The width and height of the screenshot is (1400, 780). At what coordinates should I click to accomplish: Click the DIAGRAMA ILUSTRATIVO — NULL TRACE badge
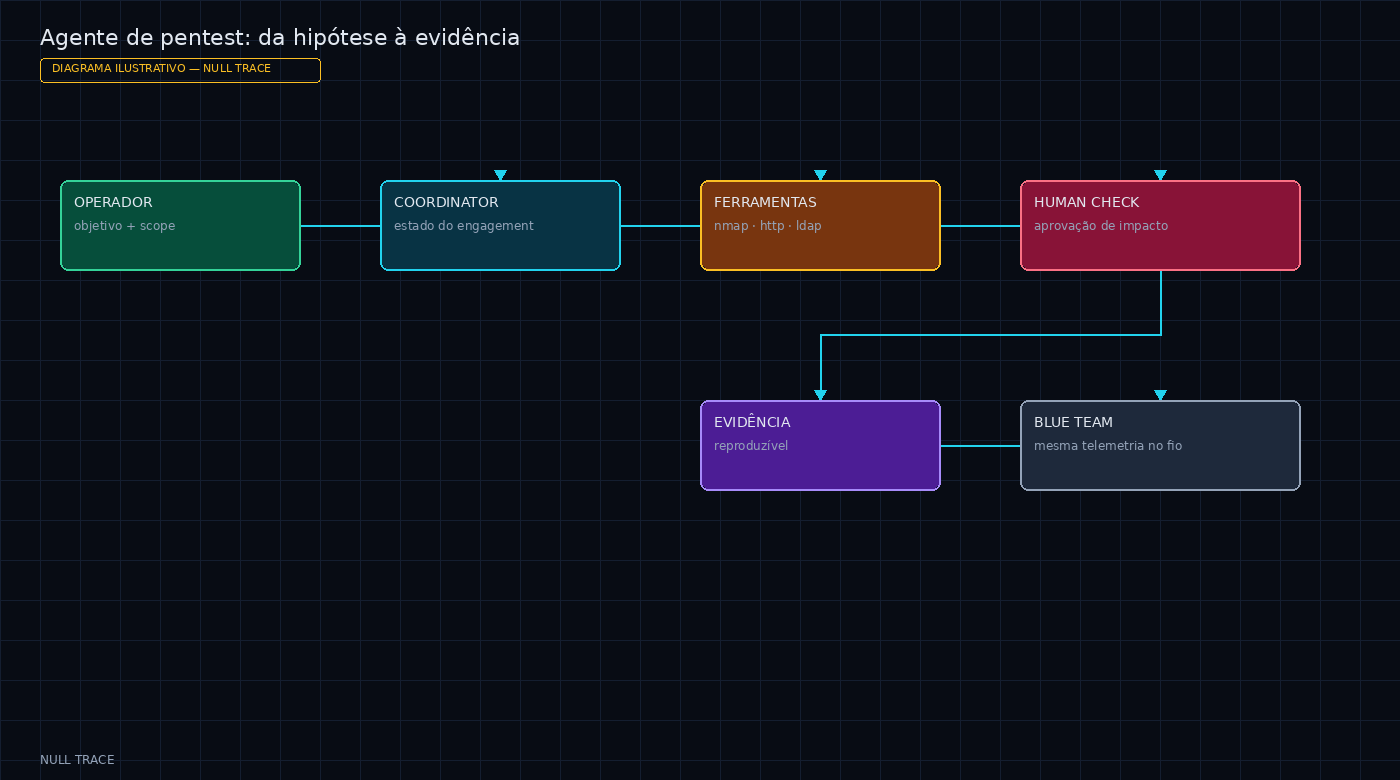[180, 70]
